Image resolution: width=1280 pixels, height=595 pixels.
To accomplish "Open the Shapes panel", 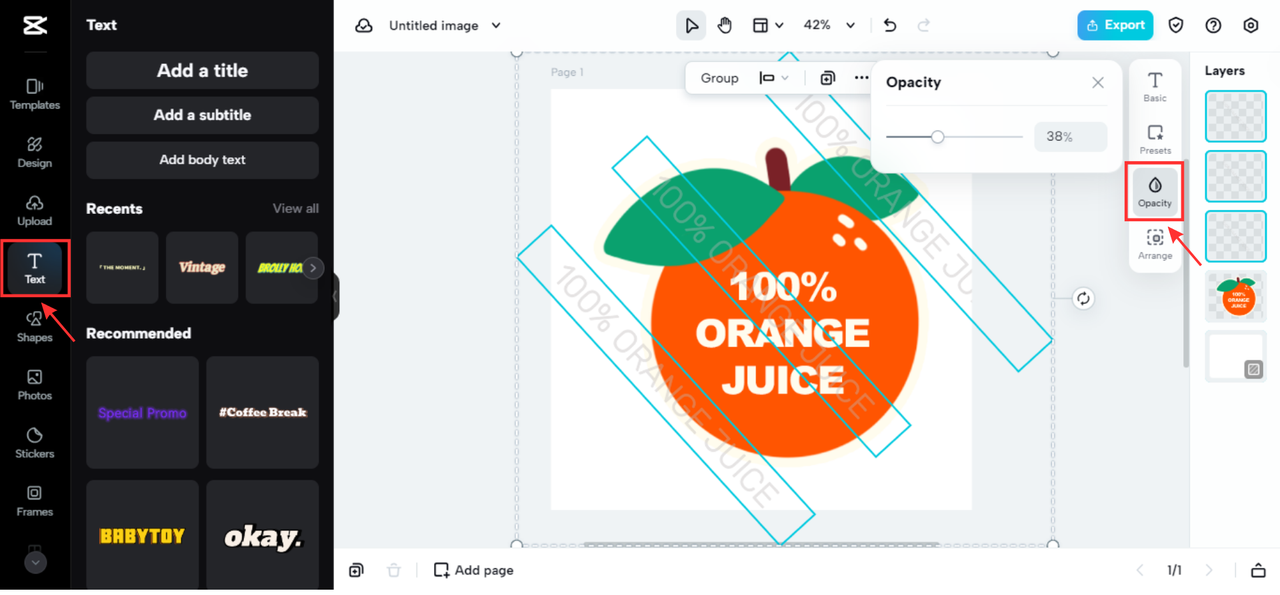I will tap(35, 326).
